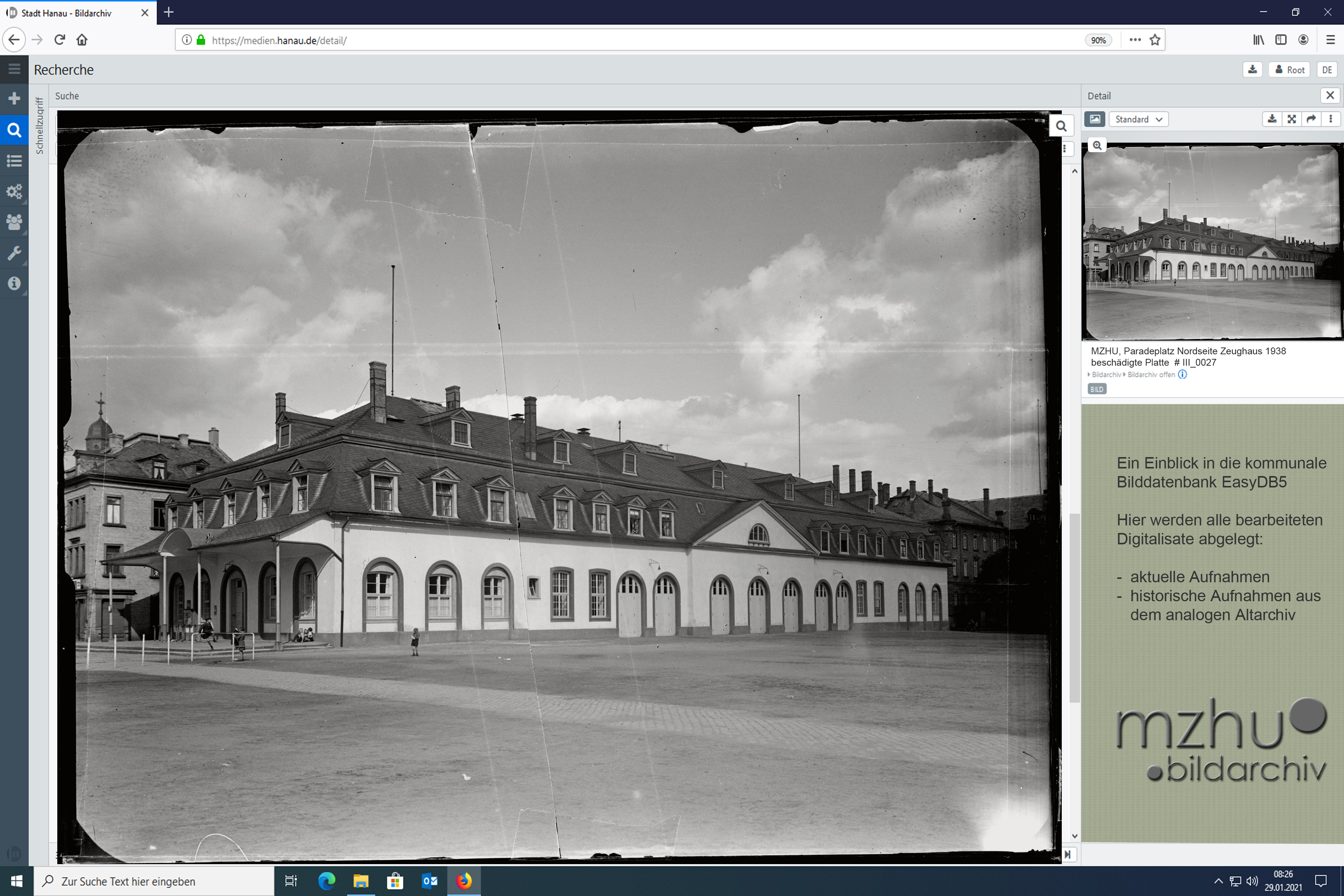This screenshot has width=1344, height=896.
Task: Open three-dot more menu in Detail toolbar
Action: [x=1331, y=119]
